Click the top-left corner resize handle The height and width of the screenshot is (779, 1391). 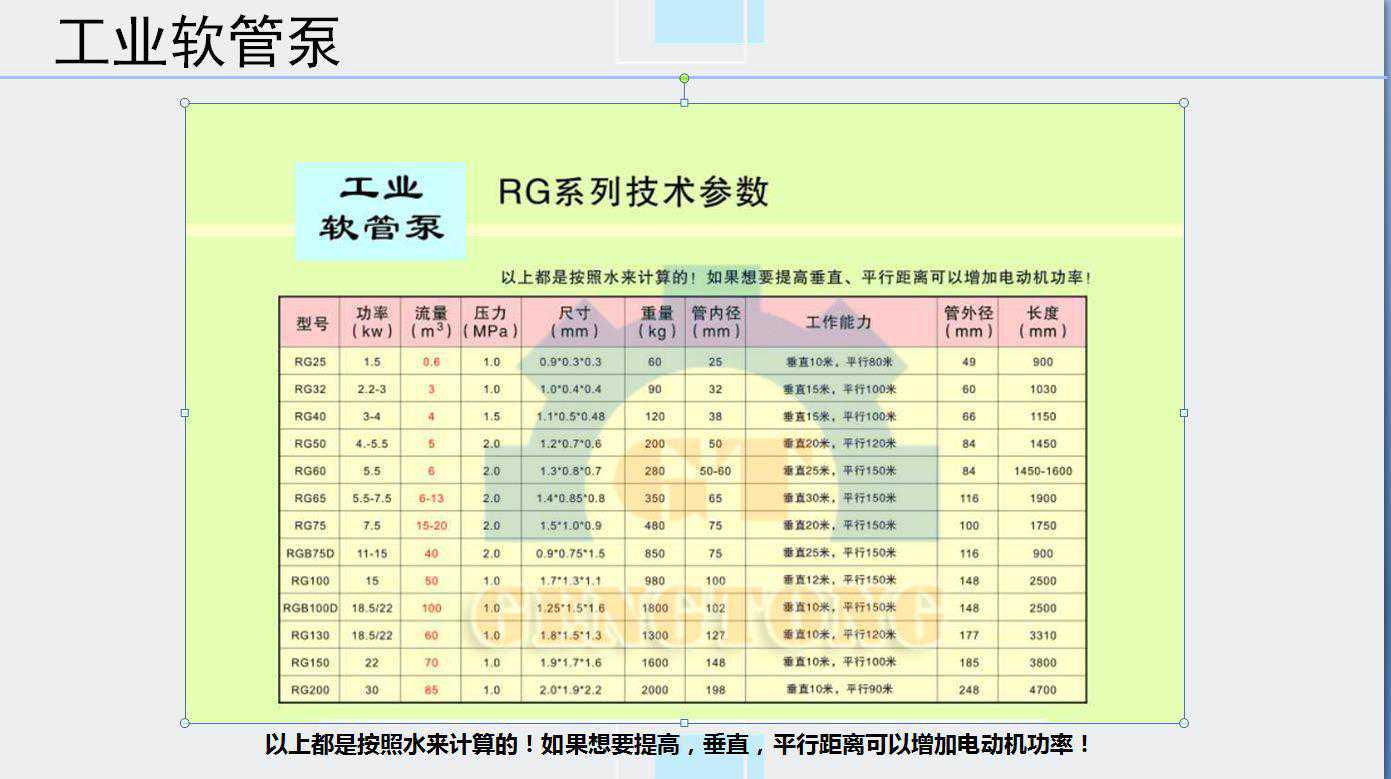(185, 103)
